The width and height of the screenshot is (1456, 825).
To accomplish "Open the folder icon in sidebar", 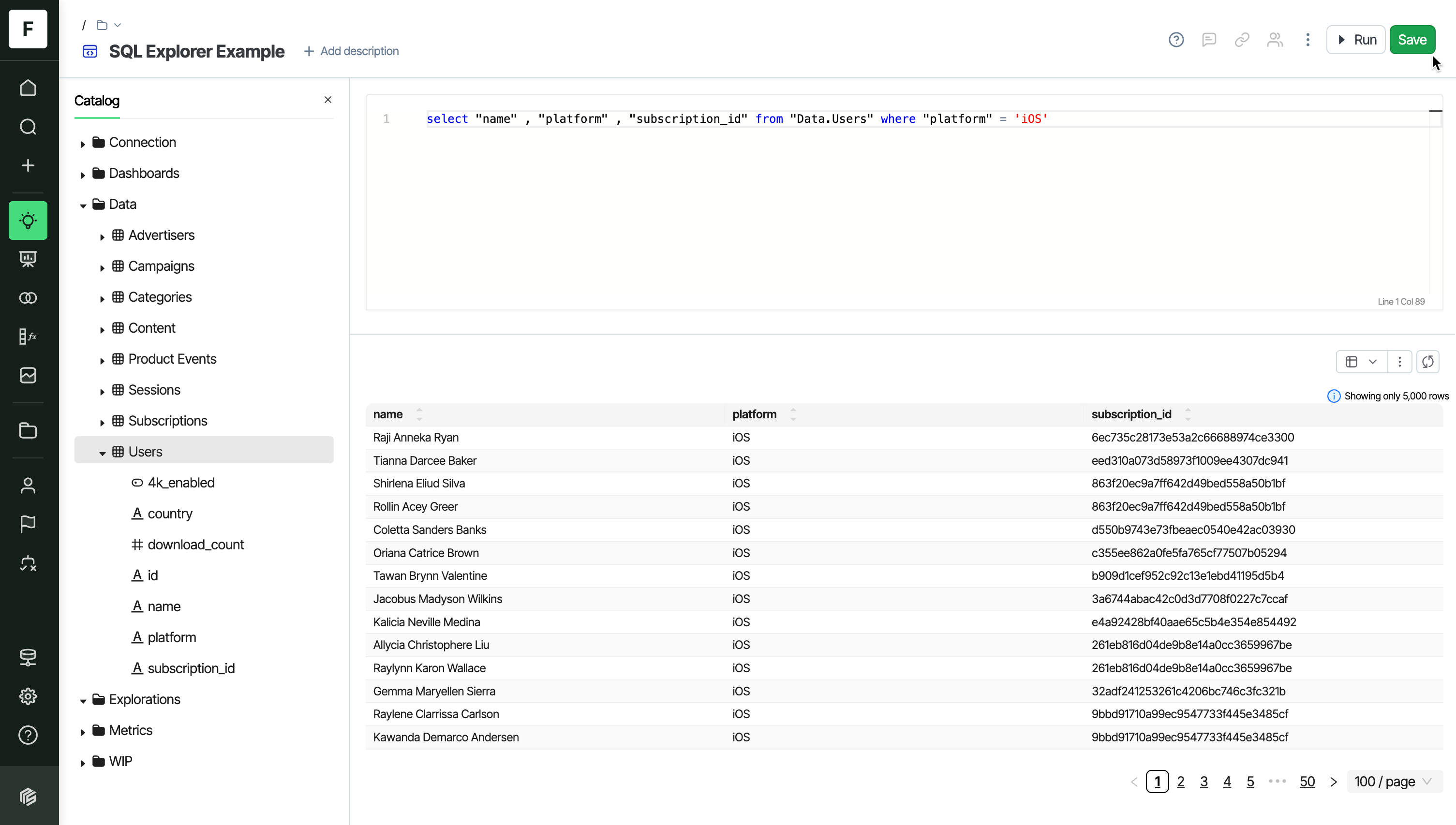I will pos(28,430).
